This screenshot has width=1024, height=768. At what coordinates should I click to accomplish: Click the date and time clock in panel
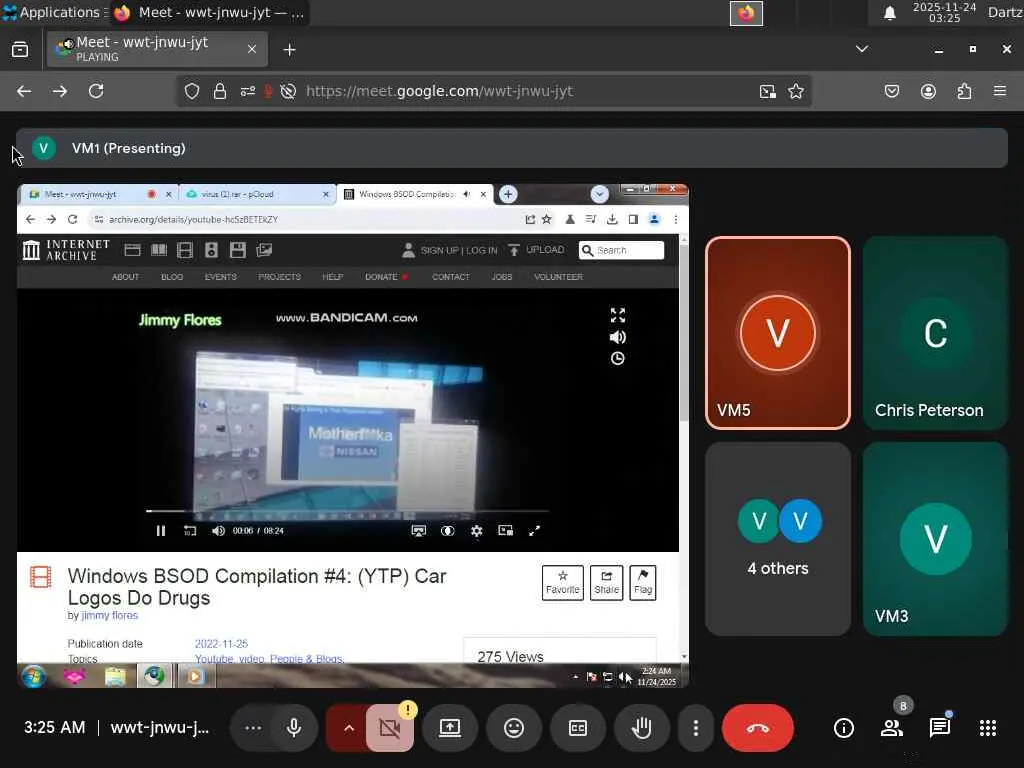click(944, 12)
